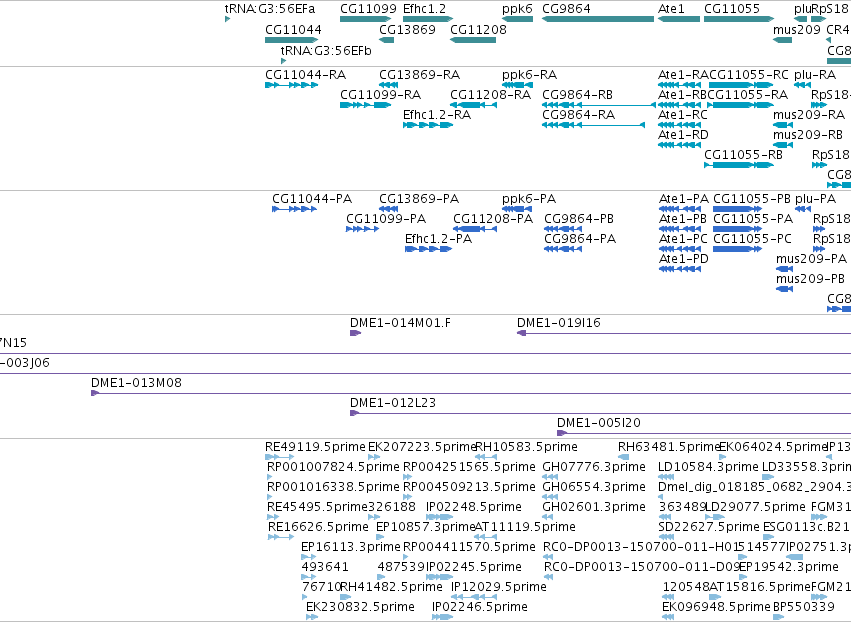851x622 pixels.
Task: Click the Ate1-RC transcript label
Action: point(683,115)
